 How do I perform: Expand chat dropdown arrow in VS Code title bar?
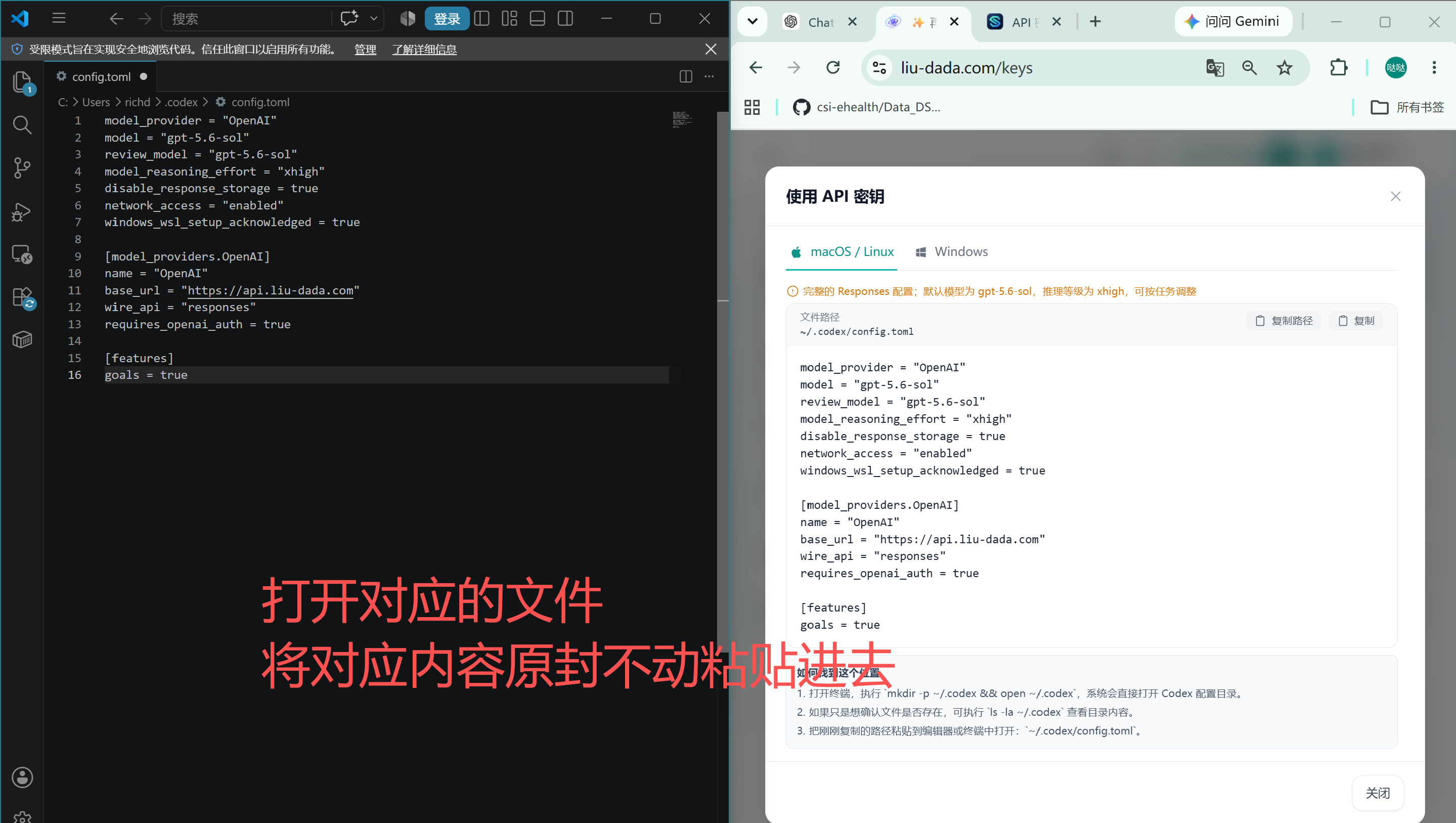pos(374,19)
